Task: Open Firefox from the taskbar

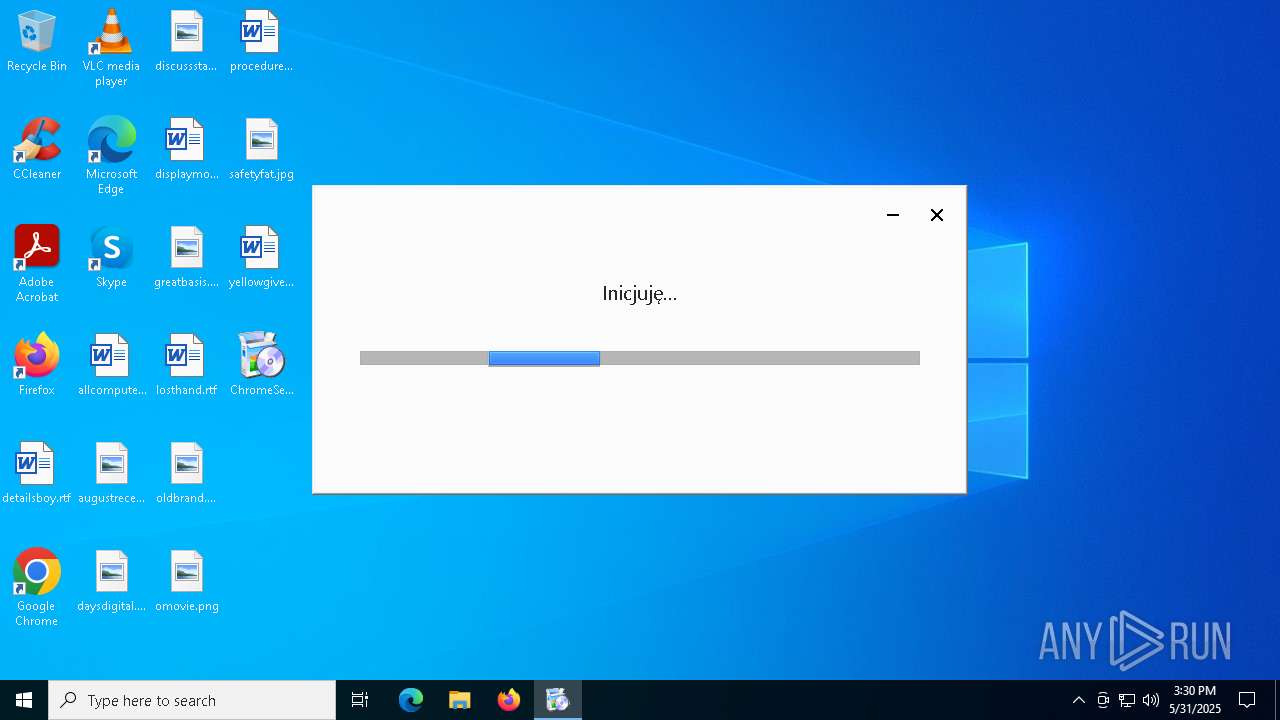Action: [509, 700]
